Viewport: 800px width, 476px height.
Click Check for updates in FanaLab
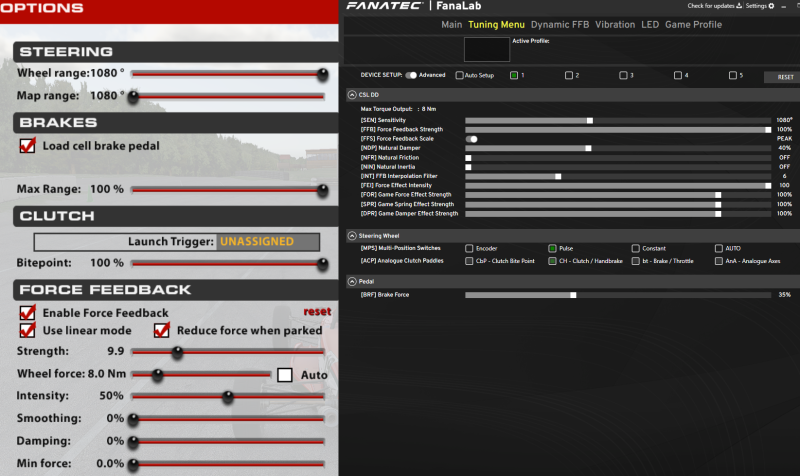(x=714, y=6)
